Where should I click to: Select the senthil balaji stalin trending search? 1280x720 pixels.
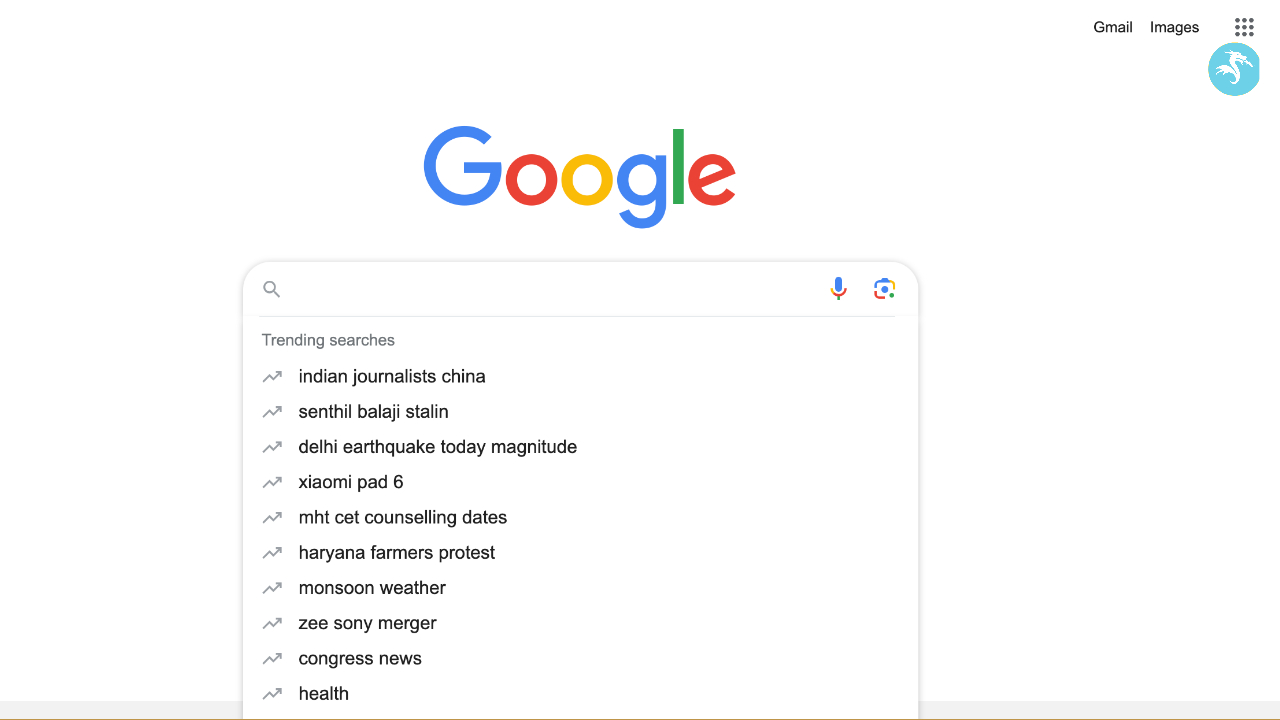coord(373,412)
